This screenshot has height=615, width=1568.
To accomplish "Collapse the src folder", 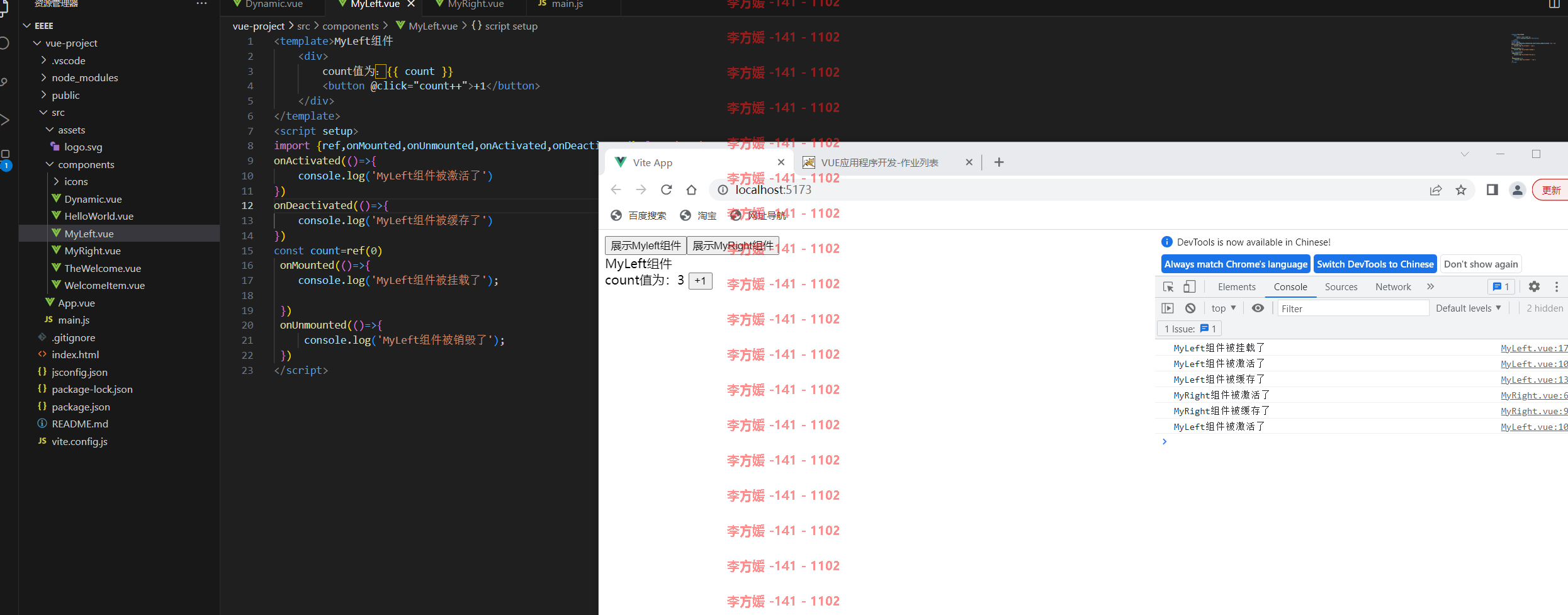I will click(x=43, y=113).
